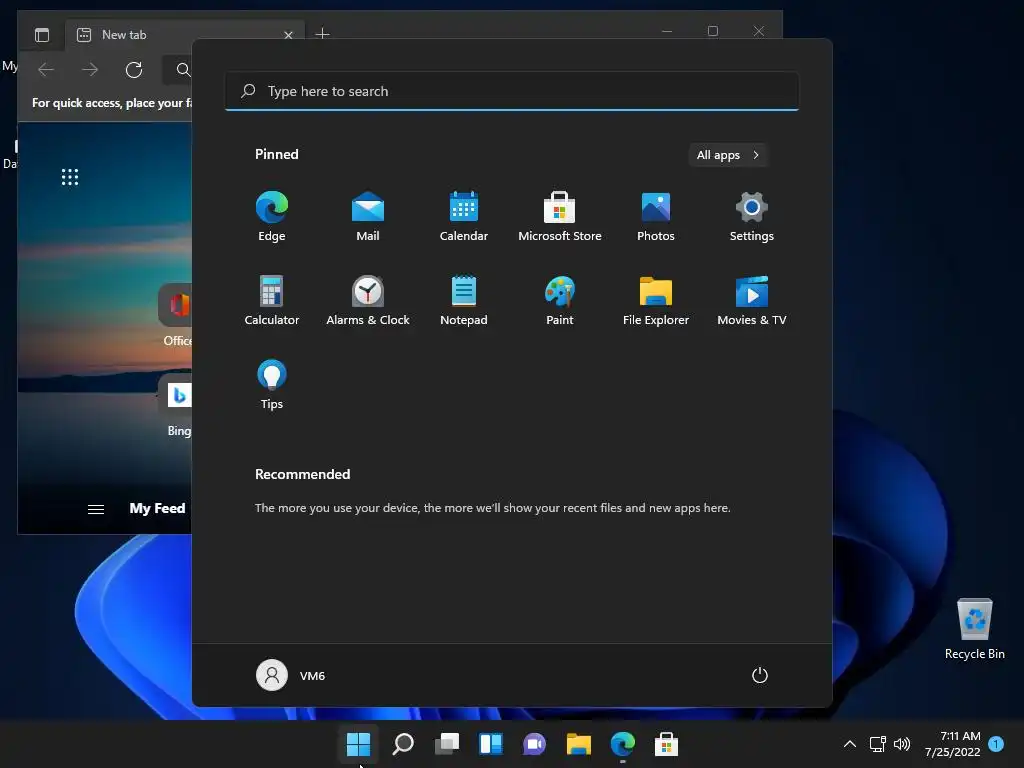Screen dimensions: 1024x768
Task: Open File Explorer from Start's pinned apps
Action: [x=656, y=300]
